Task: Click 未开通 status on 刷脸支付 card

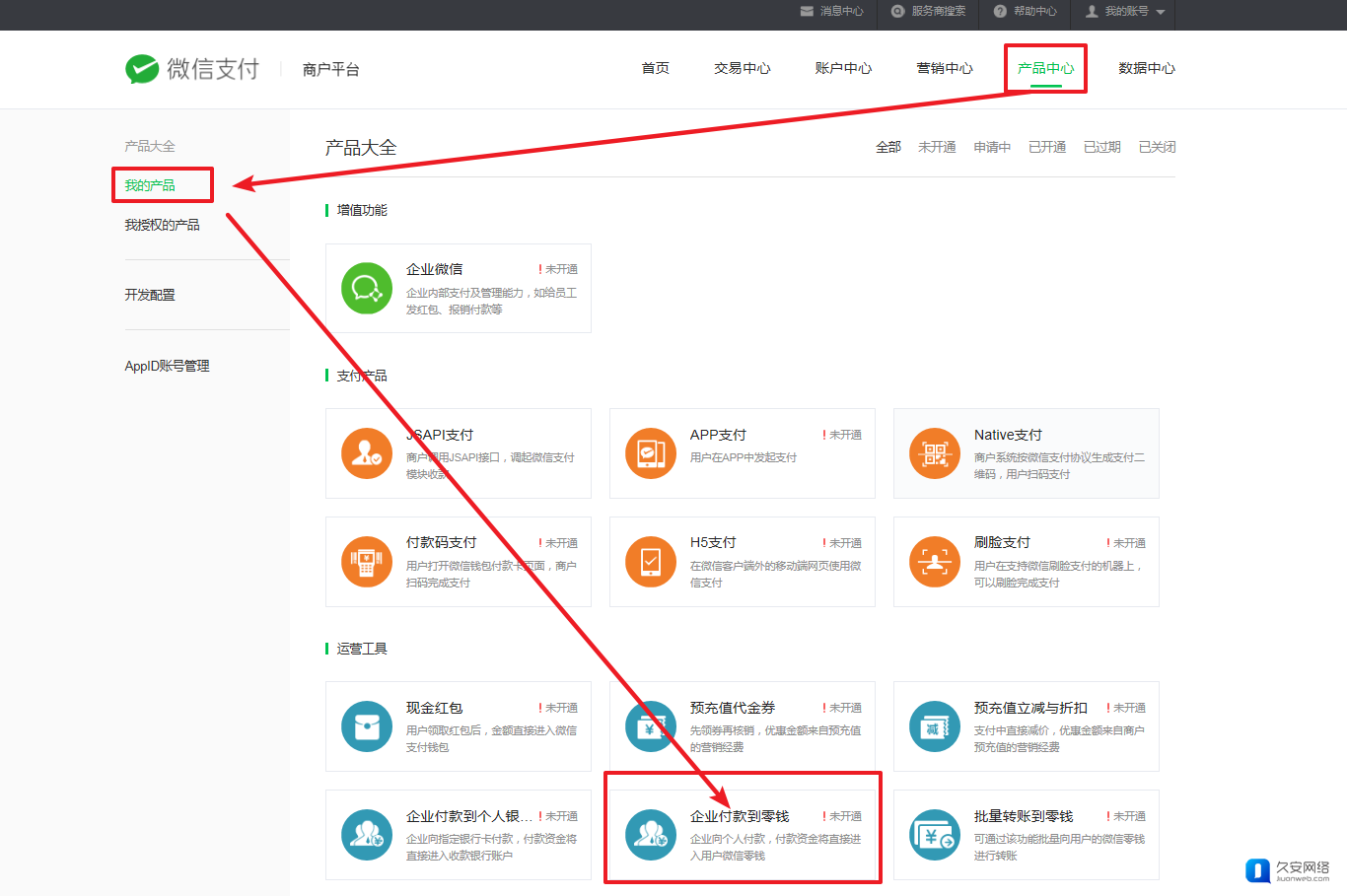Action: click(1126, 543)
